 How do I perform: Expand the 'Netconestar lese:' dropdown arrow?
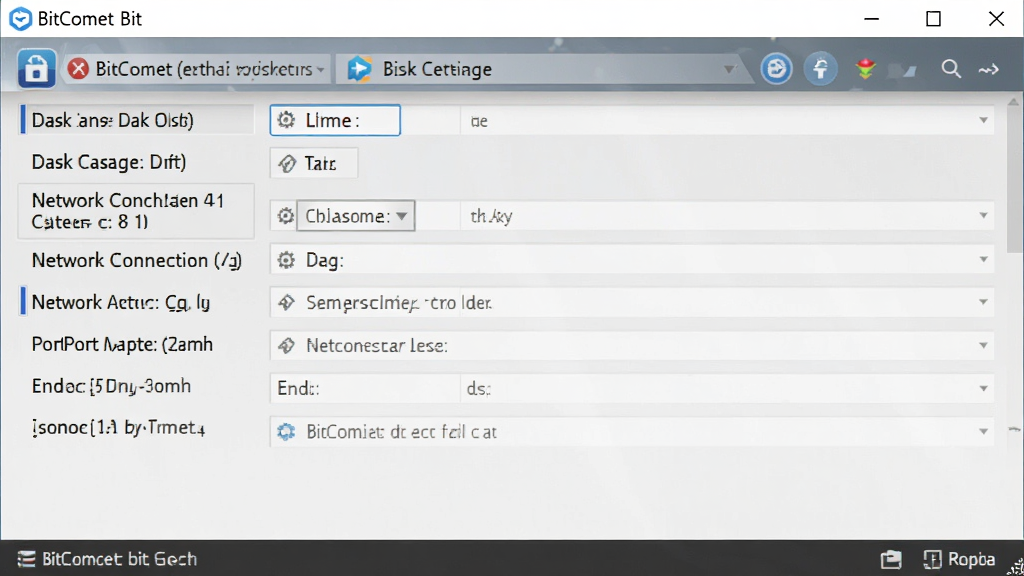(983, 345)
